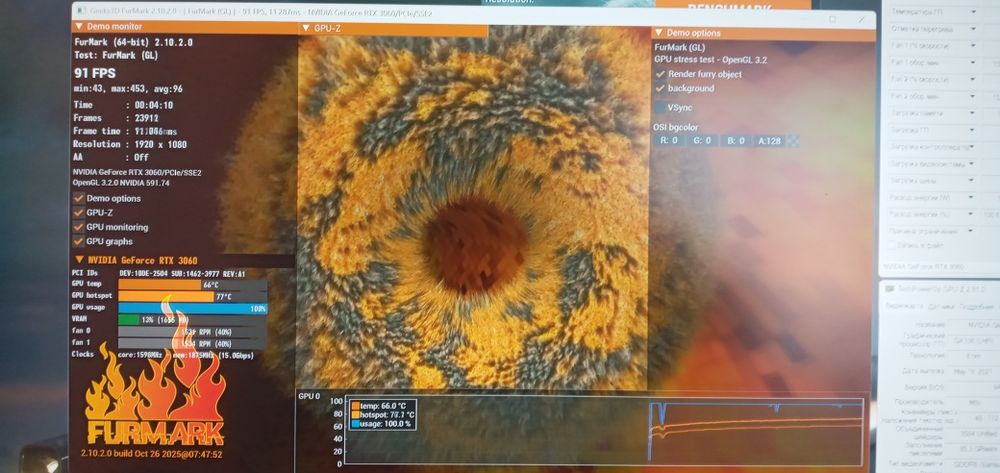
Task: Maximize the FurMark window
Action: point(832,19)
